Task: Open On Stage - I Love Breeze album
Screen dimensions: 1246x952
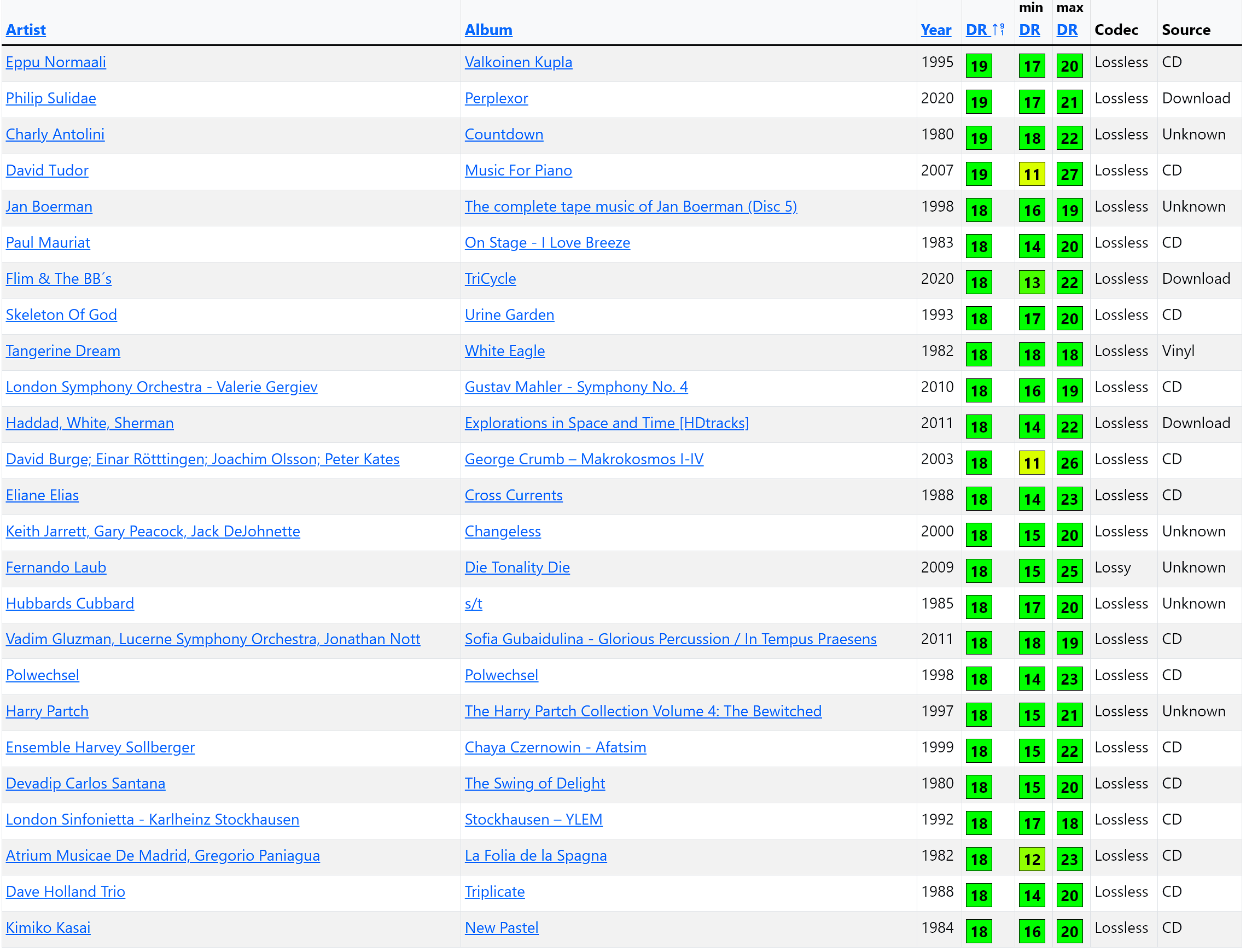Action: tap(547, 243)
